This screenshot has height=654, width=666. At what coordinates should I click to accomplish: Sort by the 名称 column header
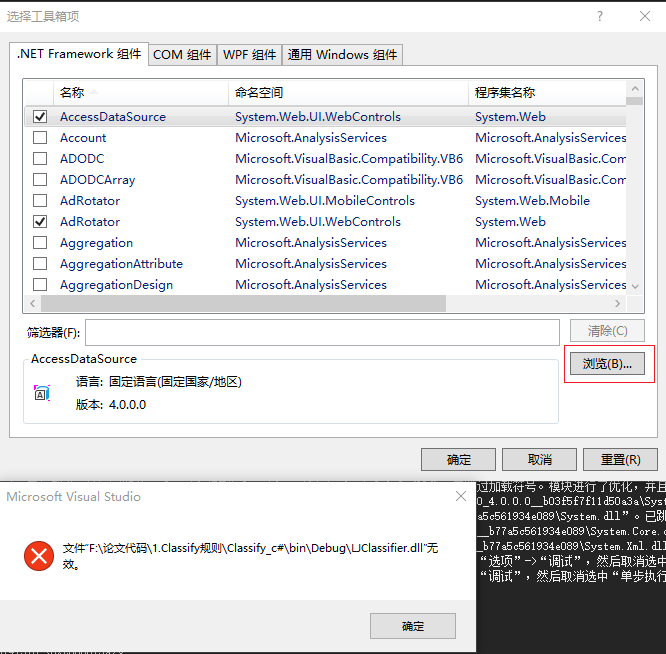[x=141, y=92]
